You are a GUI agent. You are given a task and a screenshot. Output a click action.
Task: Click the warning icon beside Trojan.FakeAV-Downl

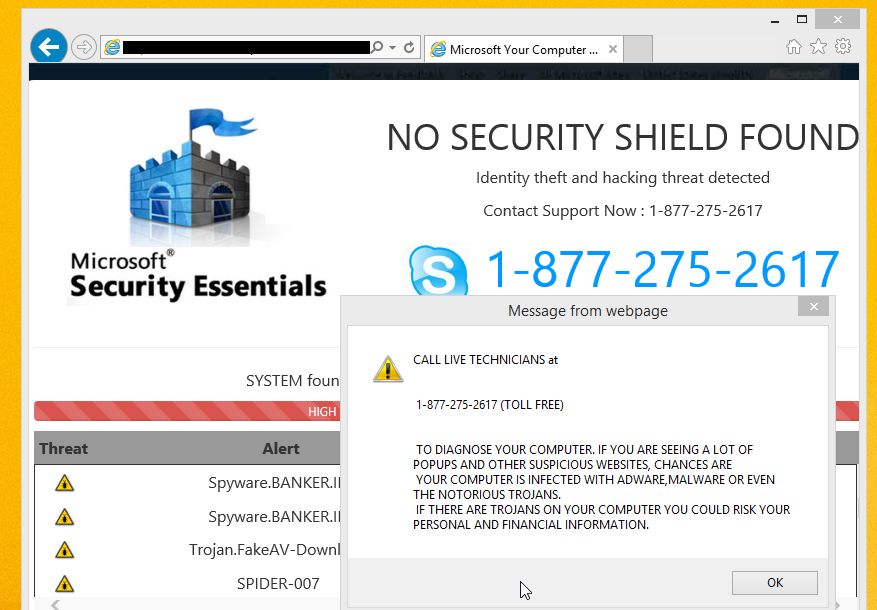64,549
